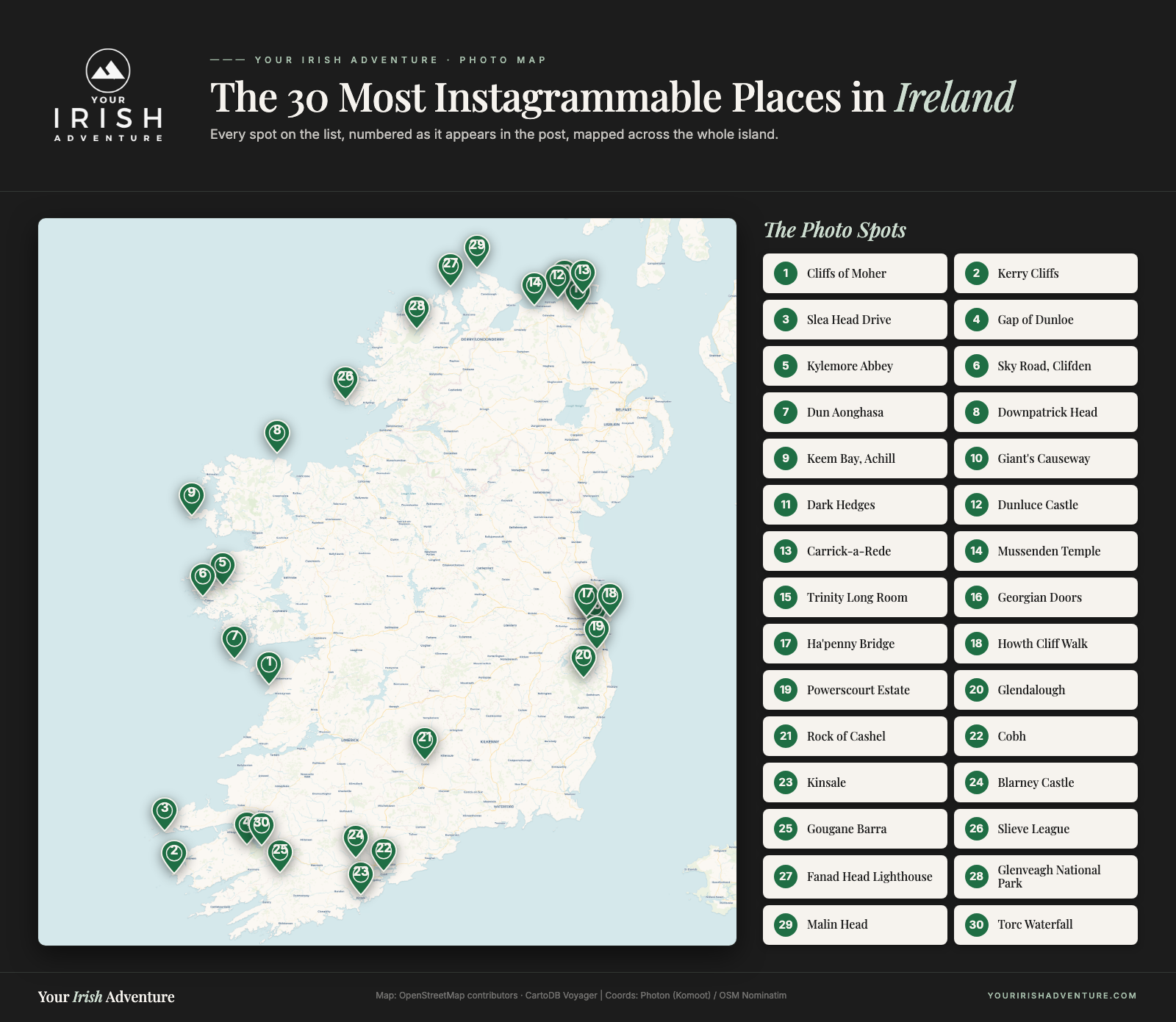Viewport: 1176px width, 1022px height.
Task: Select Blarney Castle in the list
Action: click(1046, 782)
